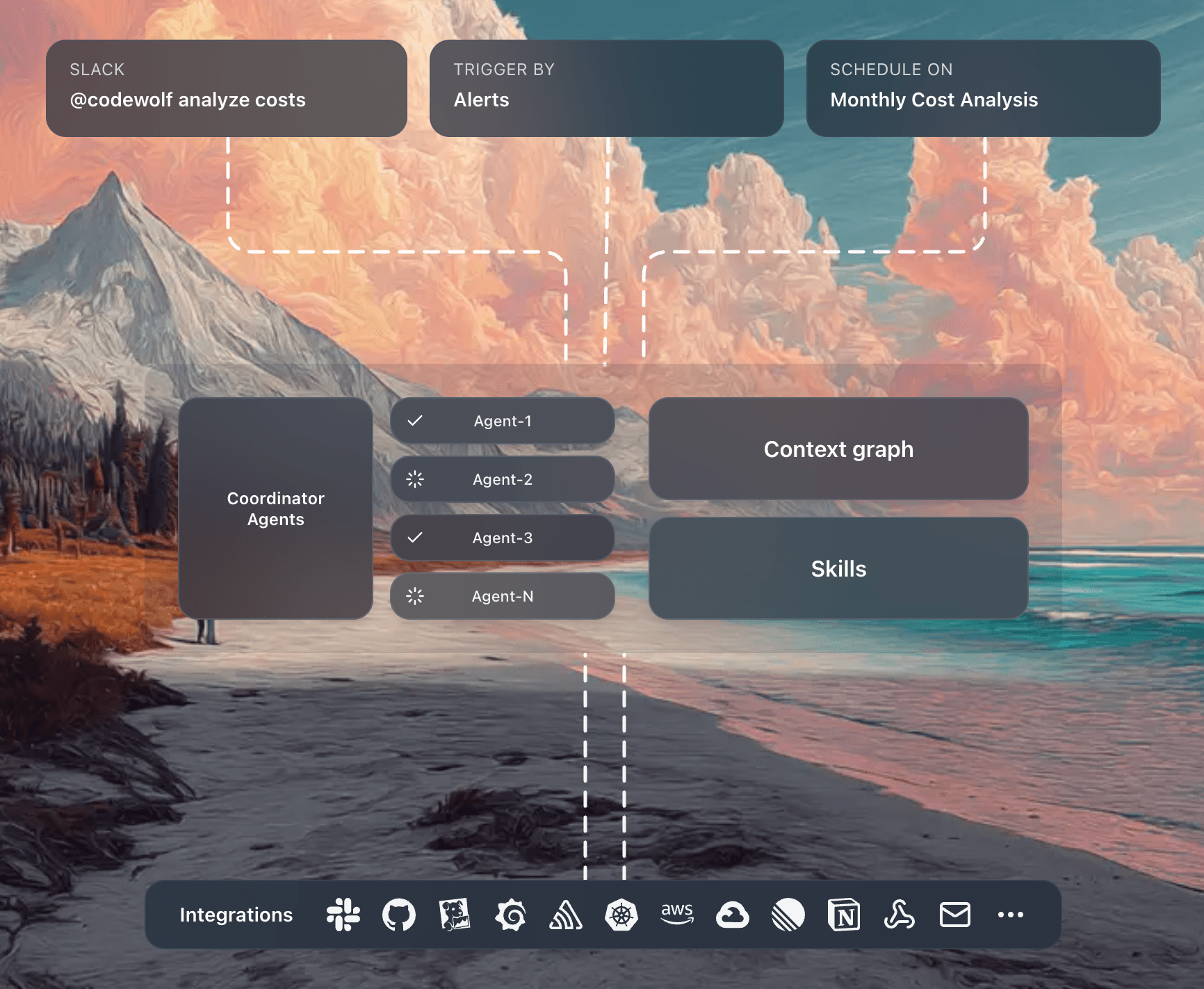Select the Notion integration icon
The height and width of the screenshot is (989, 1204).
click(843, 914)
